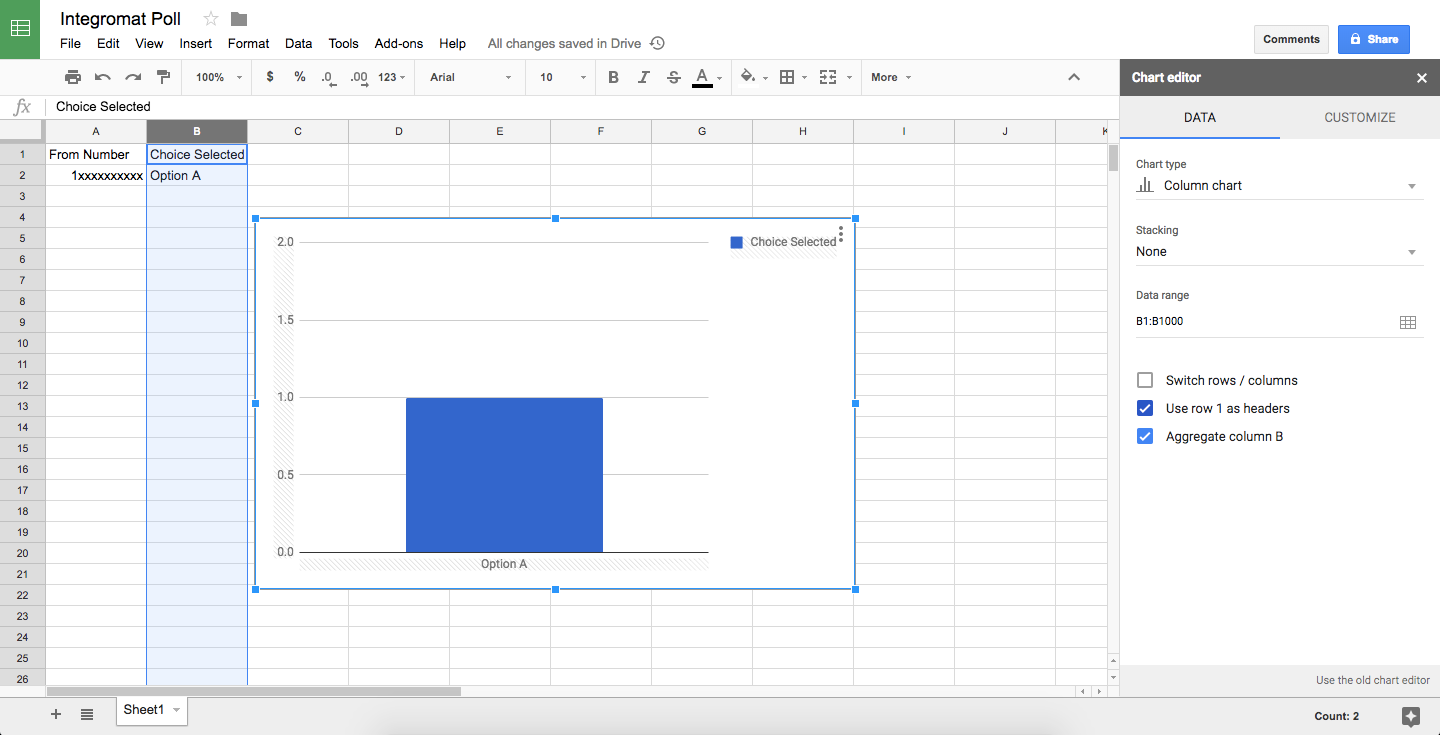Format selection as percent
The image size is (1440, 735).
299,77
